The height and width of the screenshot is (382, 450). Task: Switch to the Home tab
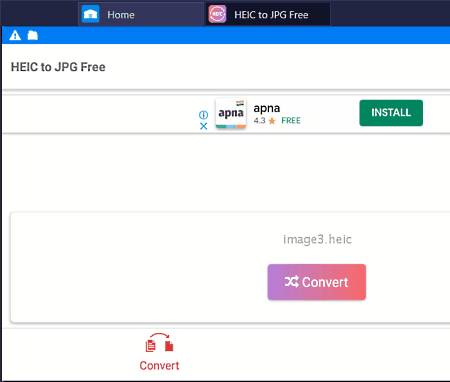pos(141,14)
